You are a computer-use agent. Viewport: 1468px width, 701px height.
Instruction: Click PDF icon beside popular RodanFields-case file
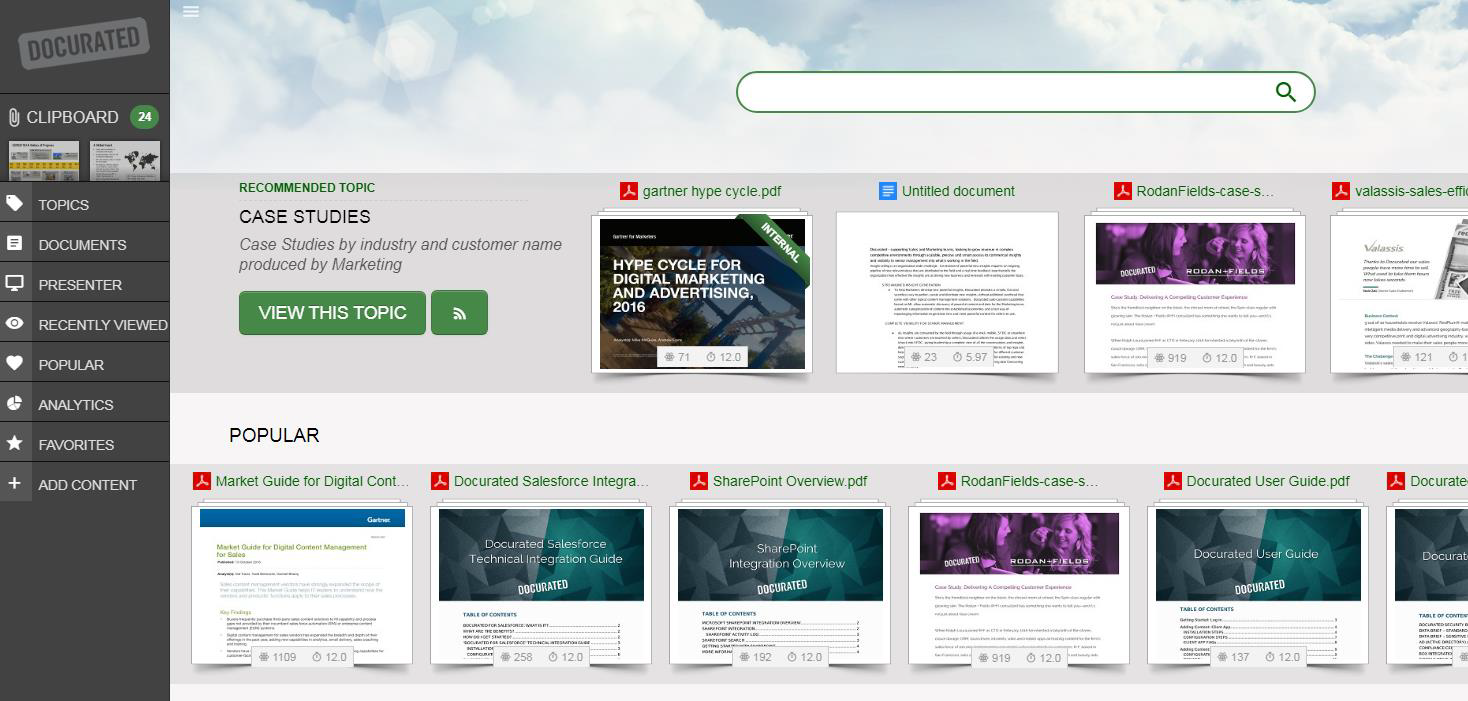(947, 481)
